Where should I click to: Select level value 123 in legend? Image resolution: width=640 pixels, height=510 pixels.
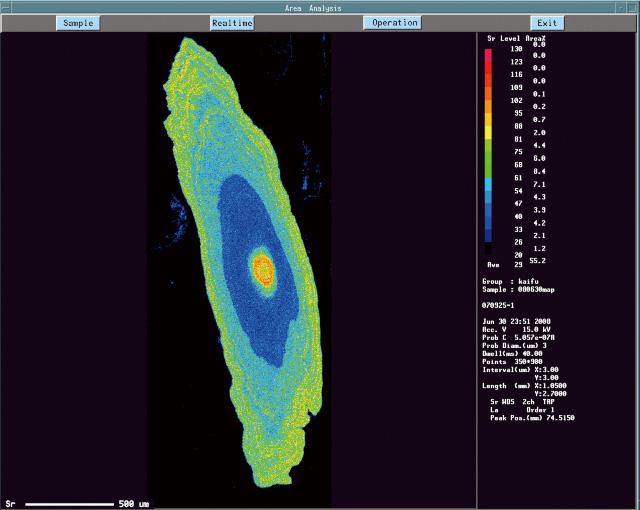(x=516, y=62)
